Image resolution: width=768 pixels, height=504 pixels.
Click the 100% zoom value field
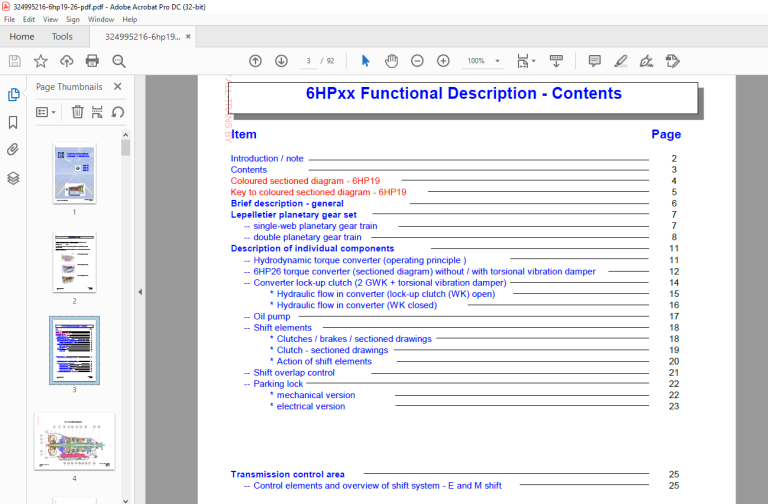click(476, 61)
